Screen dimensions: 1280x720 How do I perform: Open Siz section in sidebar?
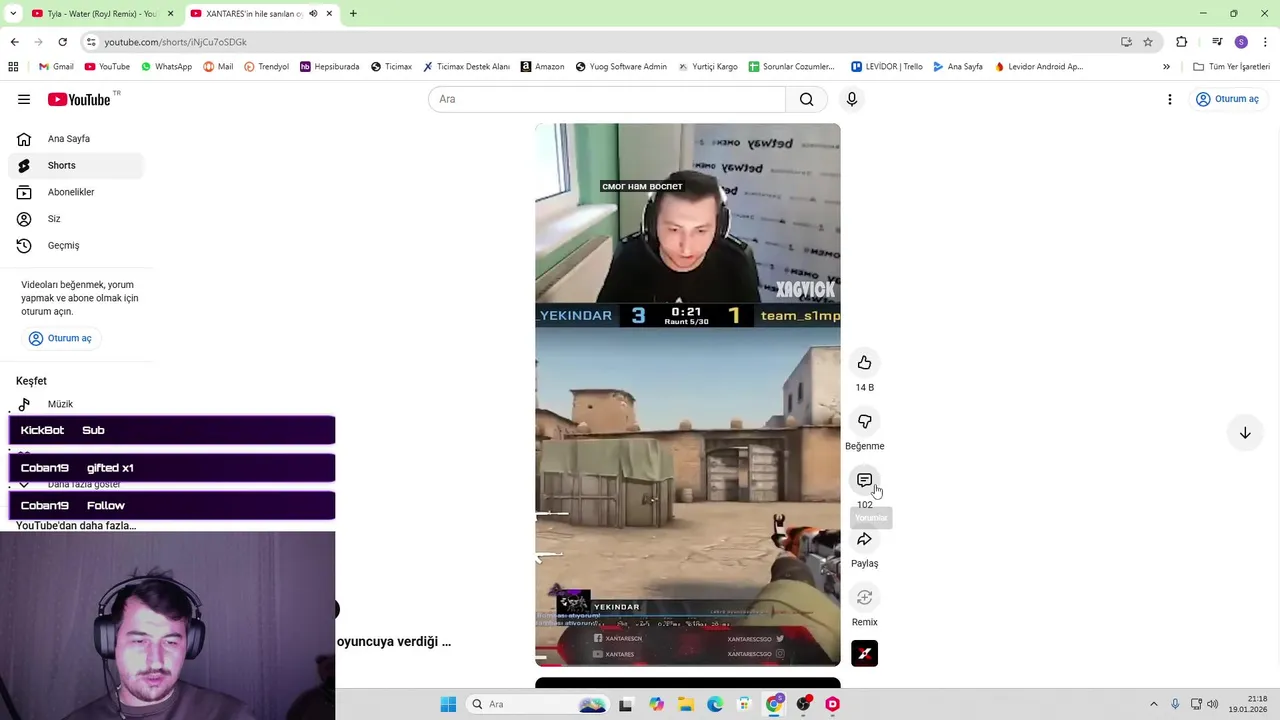coord(76,218)
